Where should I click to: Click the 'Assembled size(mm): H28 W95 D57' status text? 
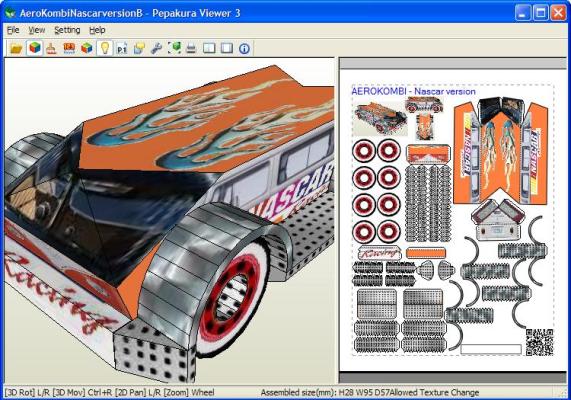(325, 392)
